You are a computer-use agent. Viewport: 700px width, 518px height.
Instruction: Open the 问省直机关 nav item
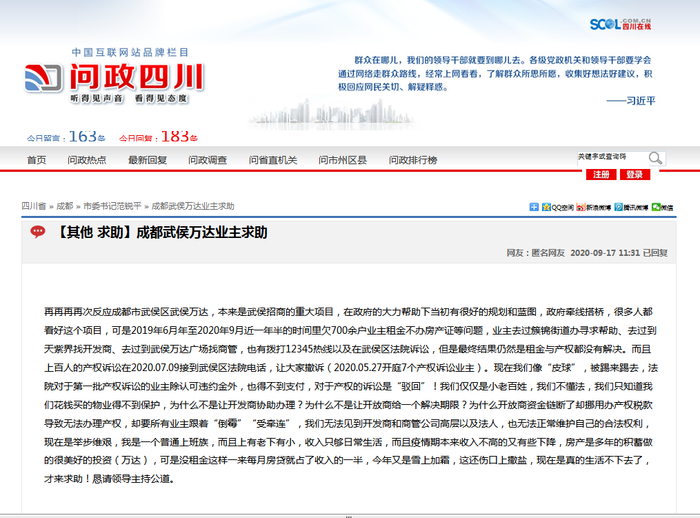[273, 160]
